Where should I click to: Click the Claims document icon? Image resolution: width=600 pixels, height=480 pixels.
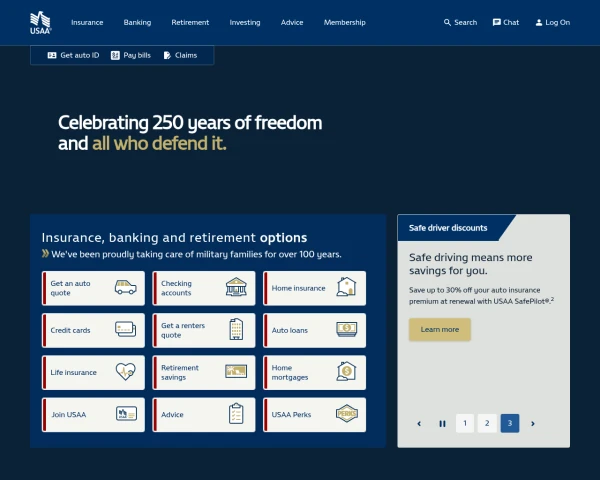coord(167,56)
